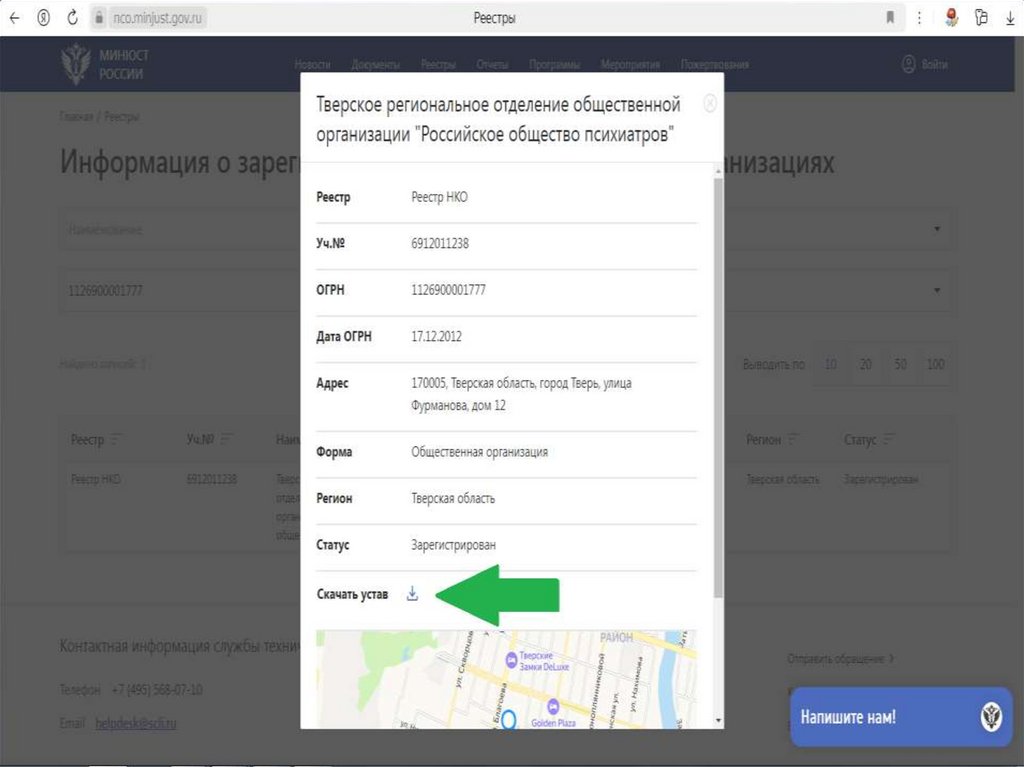This screenshot has height=767, width=1024.
Task: Click the Скачать устав label
Action: [x=352, y=594]
